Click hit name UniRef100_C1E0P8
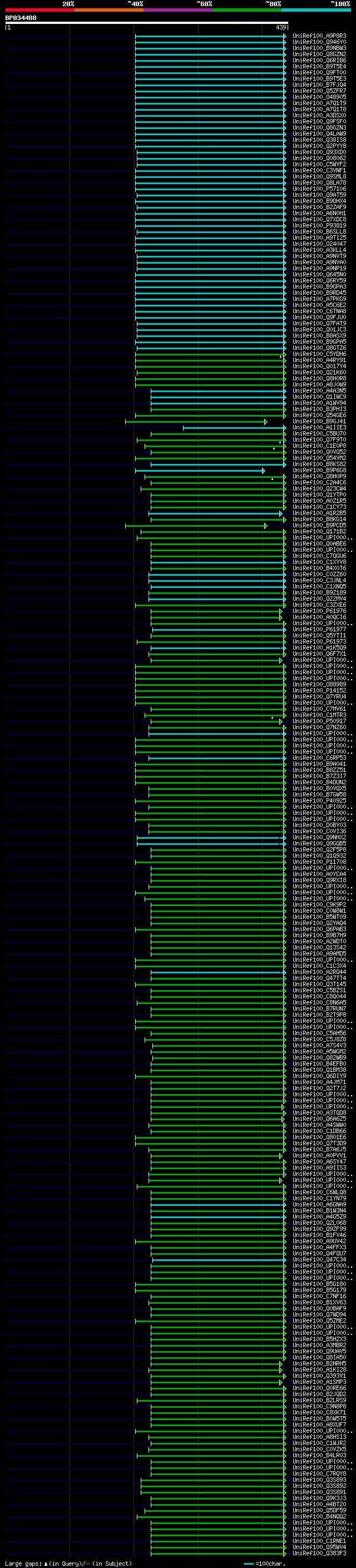The image size is (356, 1568). pos(319,446)
